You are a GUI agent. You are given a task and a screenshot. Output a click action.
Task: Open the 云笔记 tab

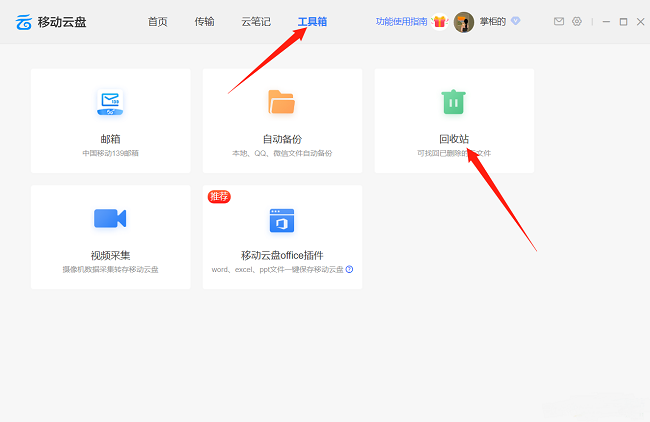point(256,21)
